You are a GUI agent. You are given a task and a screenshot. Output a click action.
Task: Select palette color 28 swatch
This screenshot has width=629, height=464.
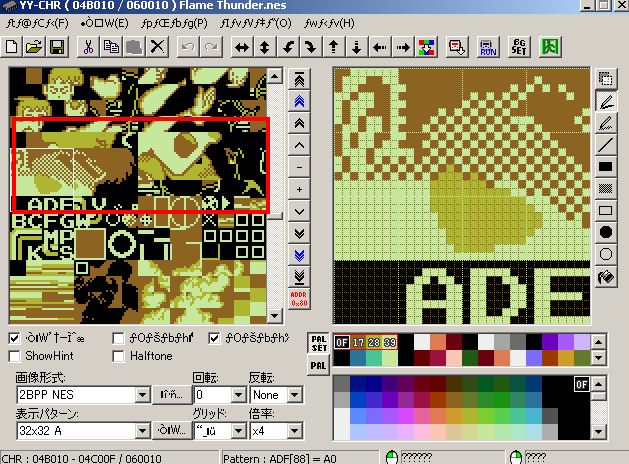click(374, 342)
